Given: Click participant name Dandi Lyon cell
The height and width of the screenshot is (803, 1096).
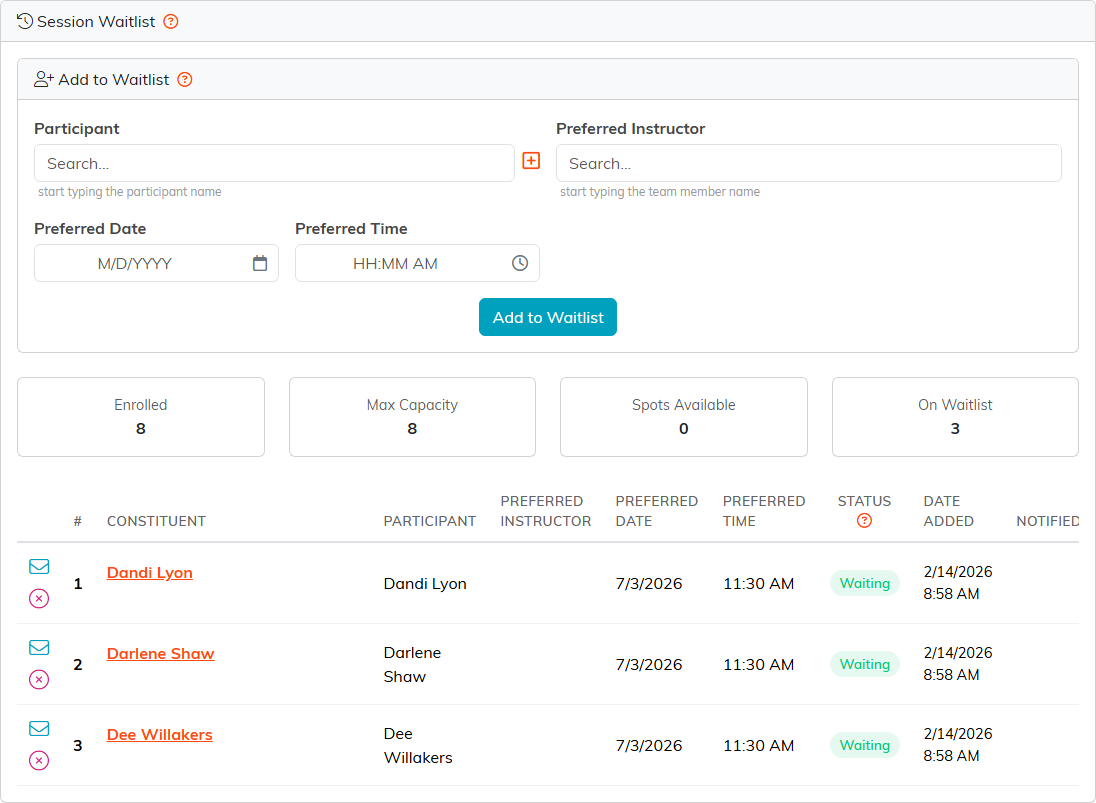Looking at the screenshot, I should 425,584.
